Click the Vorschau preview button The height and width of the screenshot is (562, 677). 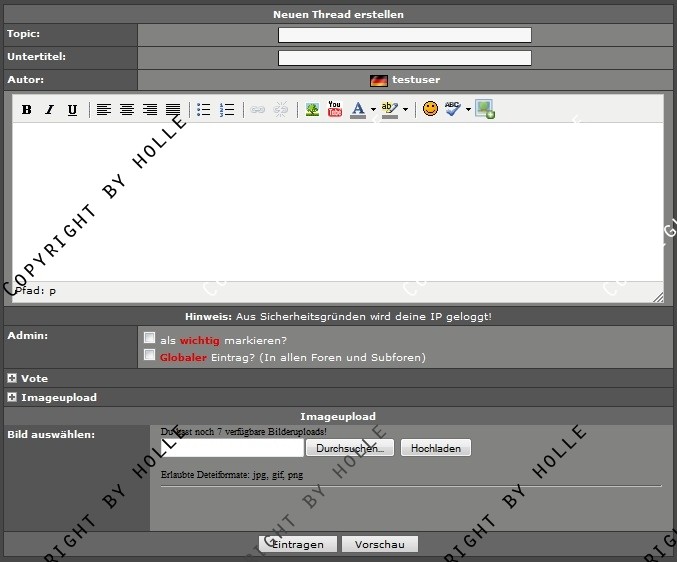[x=379, y=545]
